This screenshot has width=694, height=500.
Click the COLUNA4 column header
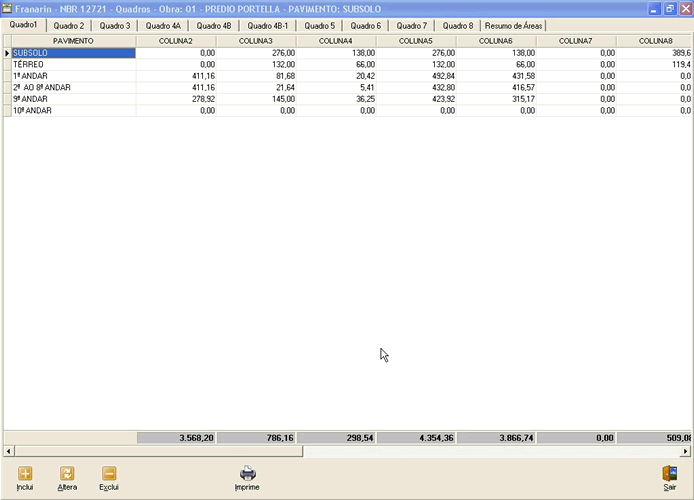335,41
